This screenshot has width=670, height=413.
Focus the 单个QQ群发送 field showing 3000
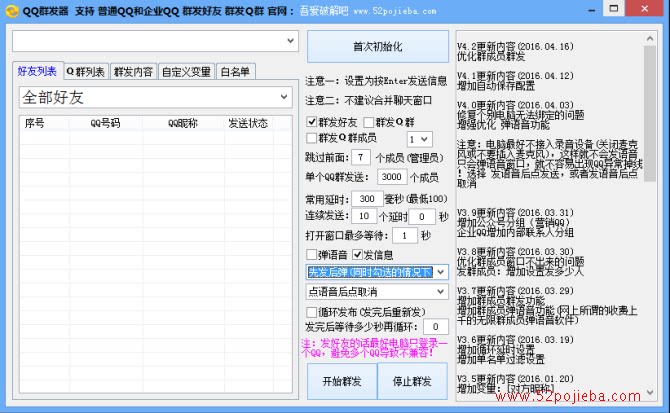tap(391, 177)
